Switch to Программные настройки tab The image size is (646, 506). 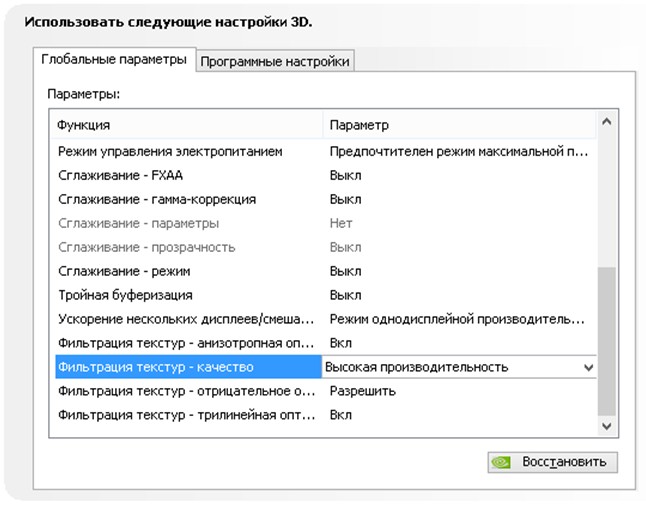coord(275,61)
